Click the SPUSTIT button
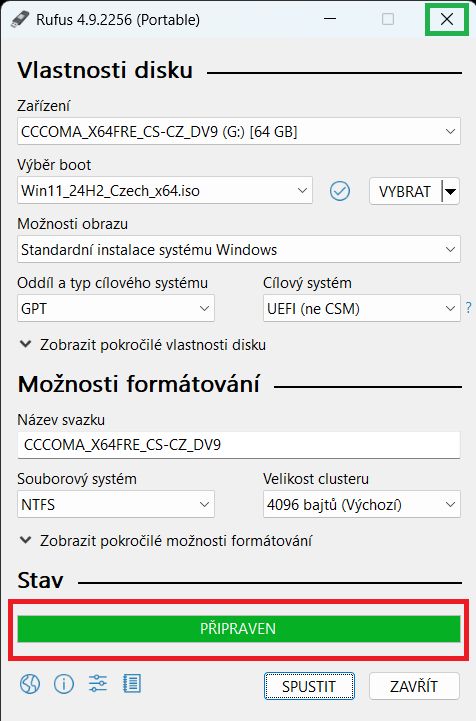 click(309, 686)
